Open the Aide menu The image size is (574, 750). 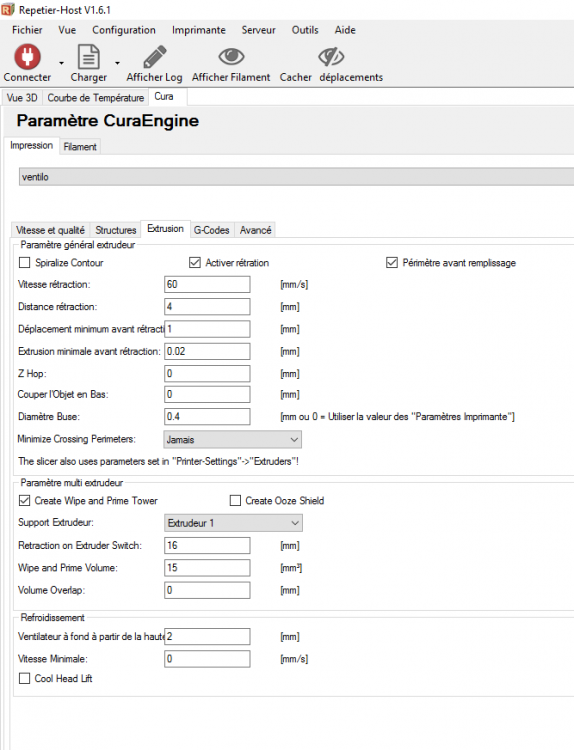click(345, 30)
